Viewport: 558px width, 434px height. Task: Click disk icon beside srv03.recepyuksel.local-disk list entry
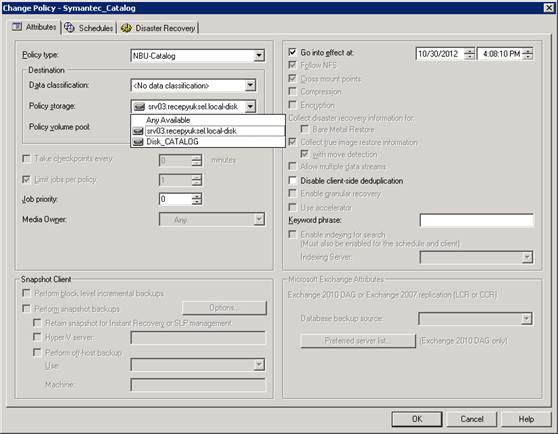(x=138, y=131)
